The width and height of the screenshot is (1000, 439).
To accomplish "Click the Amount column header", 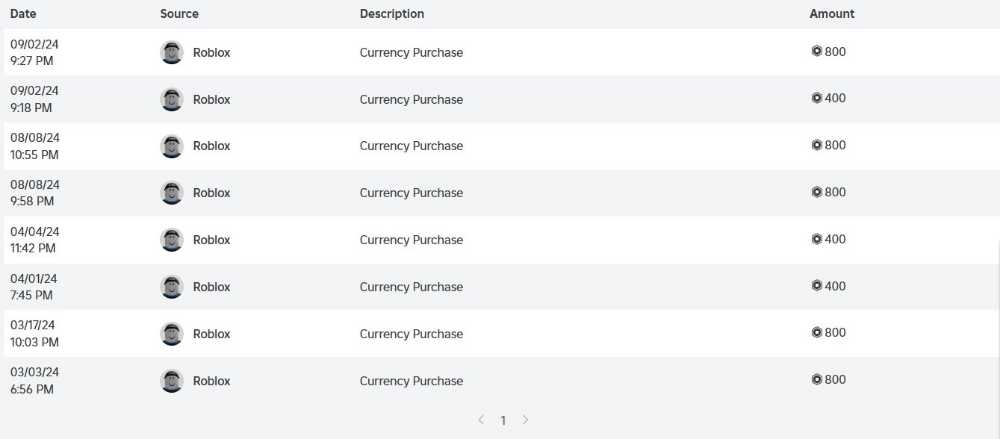I will 832,14.
